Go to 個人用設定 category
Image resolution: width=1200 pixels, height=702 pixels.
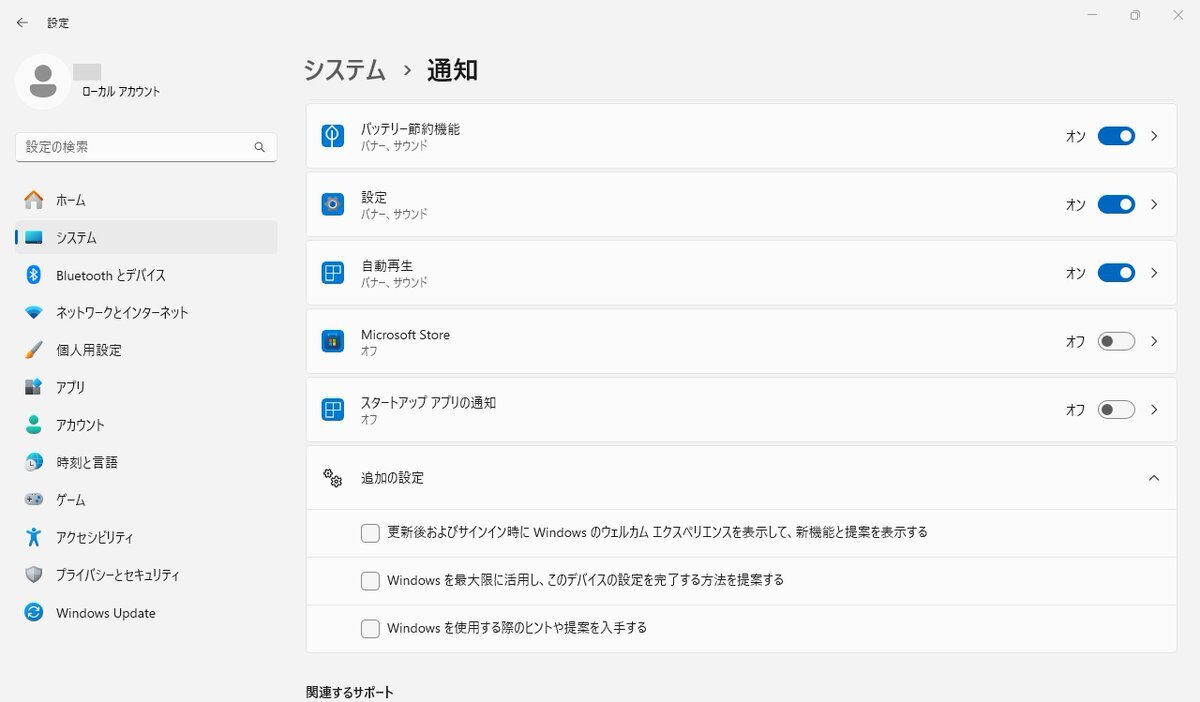(x=147, y=350)
